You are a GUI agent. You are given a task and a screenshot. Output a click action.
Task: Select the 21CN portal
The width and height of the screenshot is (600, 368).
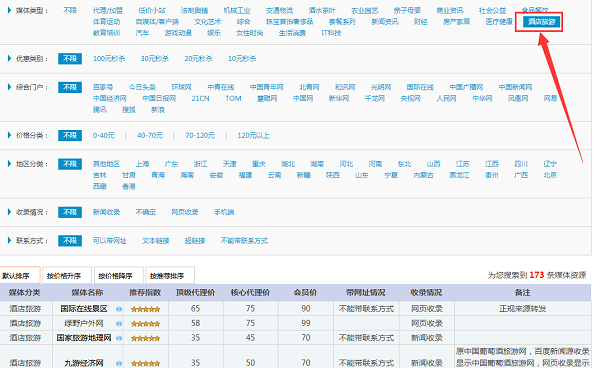coord(201,98)
